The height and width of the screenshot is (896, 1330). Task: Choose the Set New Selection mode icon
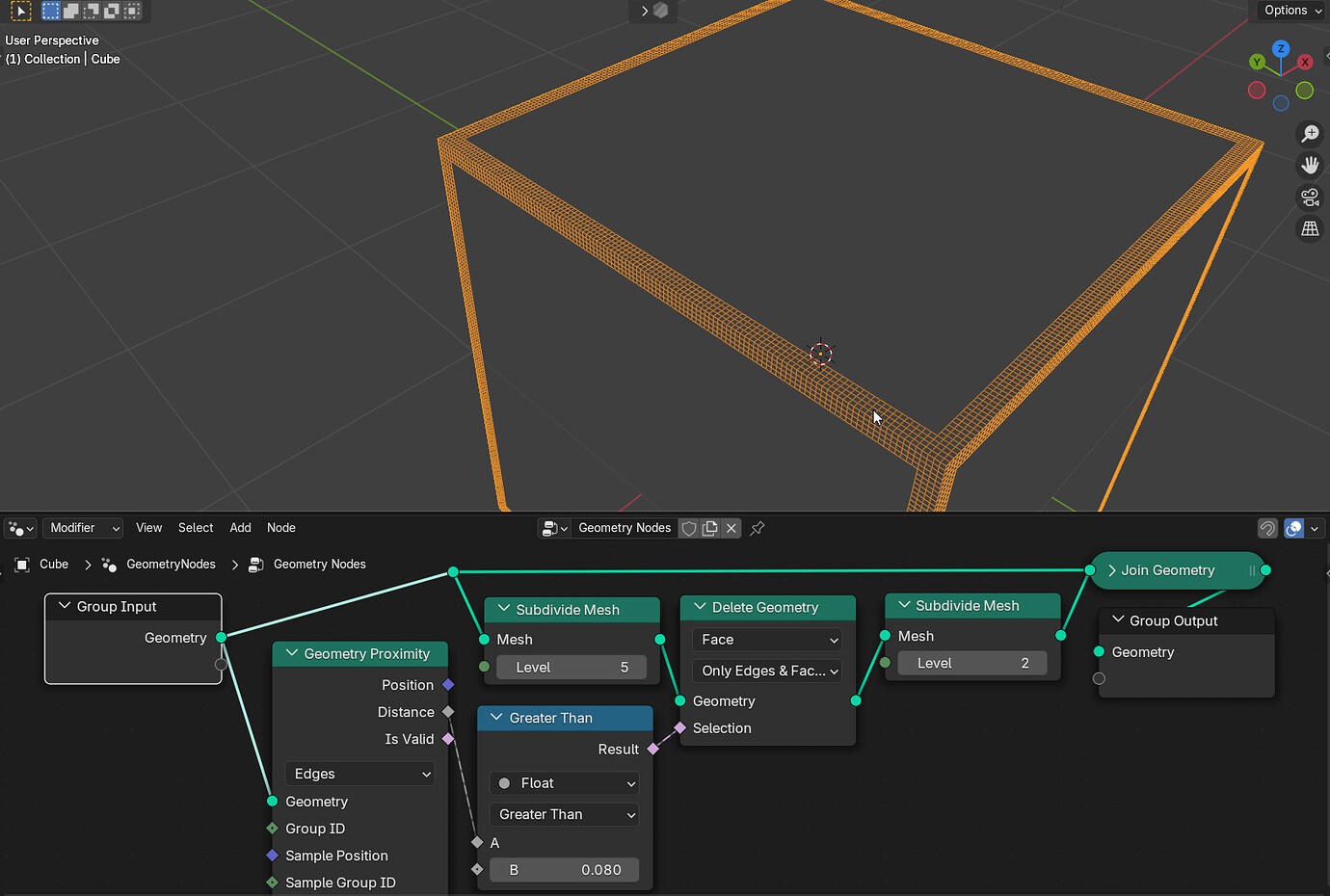(x=51, y=11)
